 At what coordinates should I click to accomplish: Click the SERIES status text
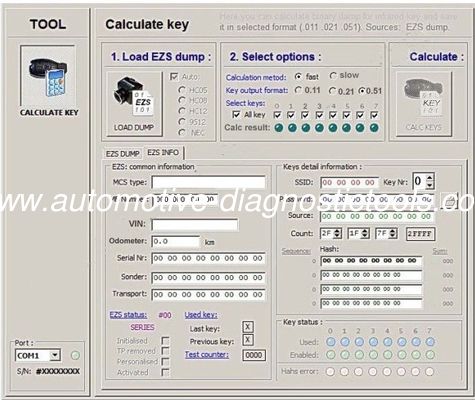(x=142, y=327)
